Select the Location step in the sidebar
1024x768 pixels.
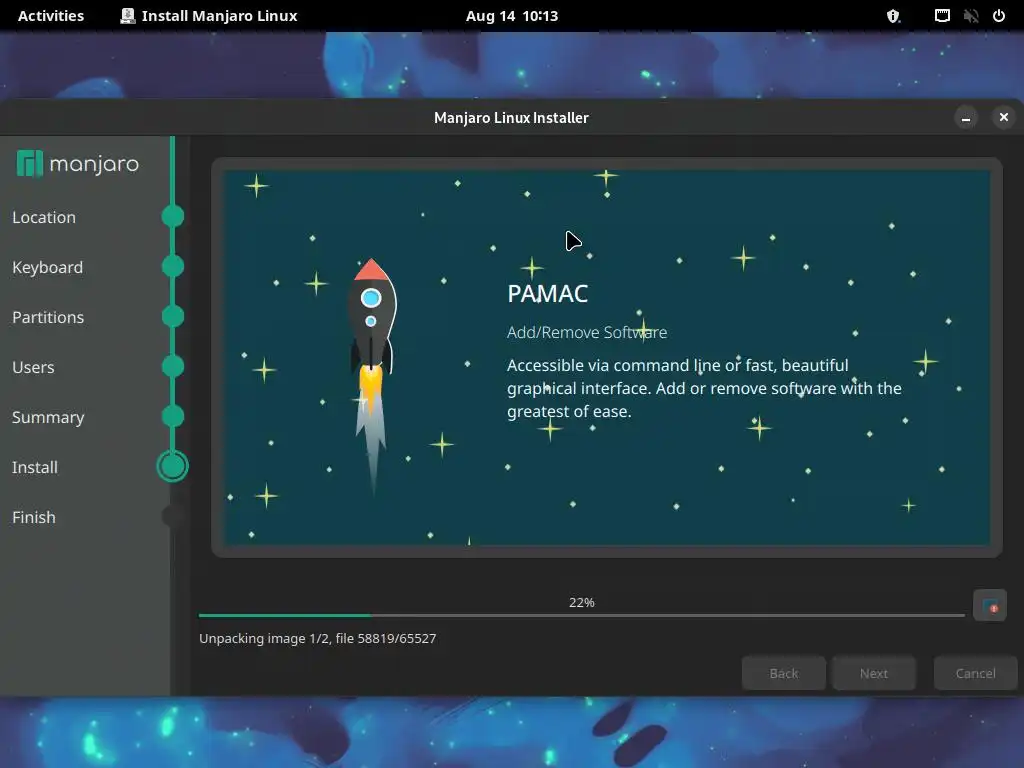44,217
